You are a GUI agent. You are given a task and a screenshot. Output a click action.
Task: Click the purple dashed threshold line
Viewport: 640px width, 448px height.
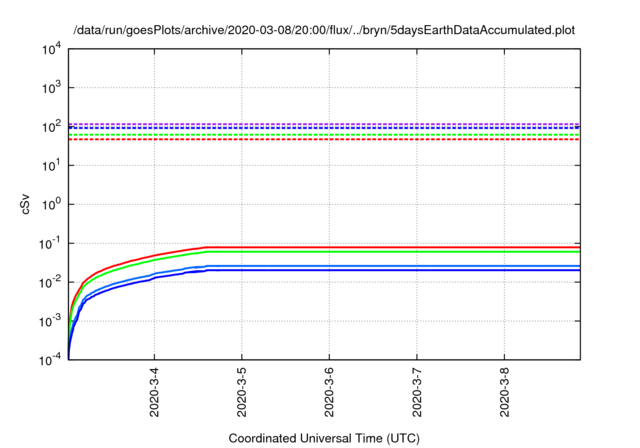pos(324,124)
